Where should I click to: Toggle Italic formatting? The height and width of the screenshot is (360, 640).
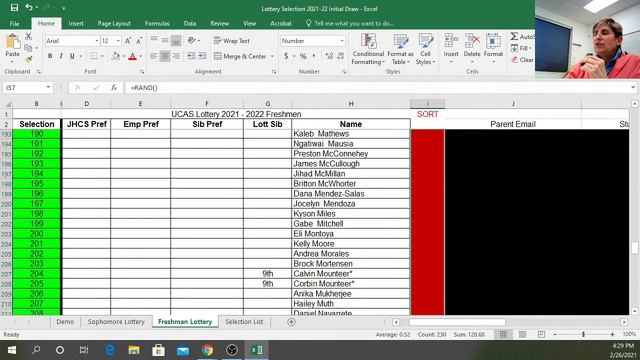point(61,56)
